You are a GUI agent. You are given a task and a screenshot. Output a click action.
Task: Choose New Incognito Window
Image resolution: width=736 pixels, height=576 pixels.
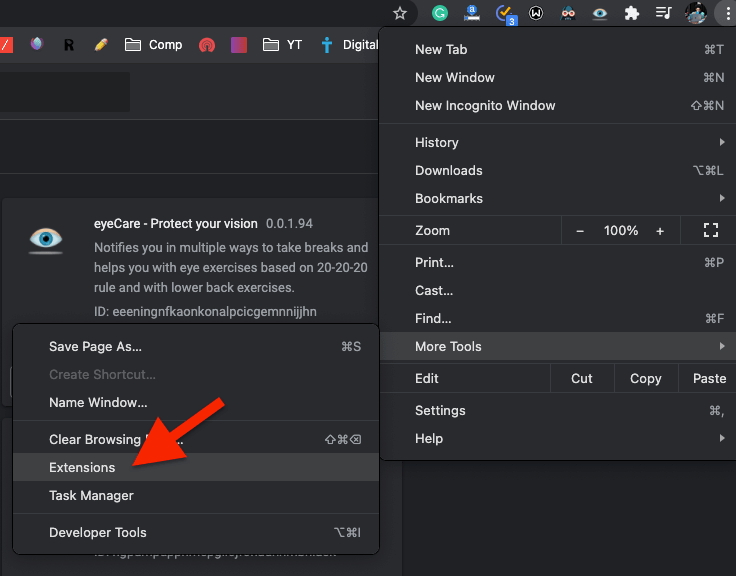click(x=485, y=106)
